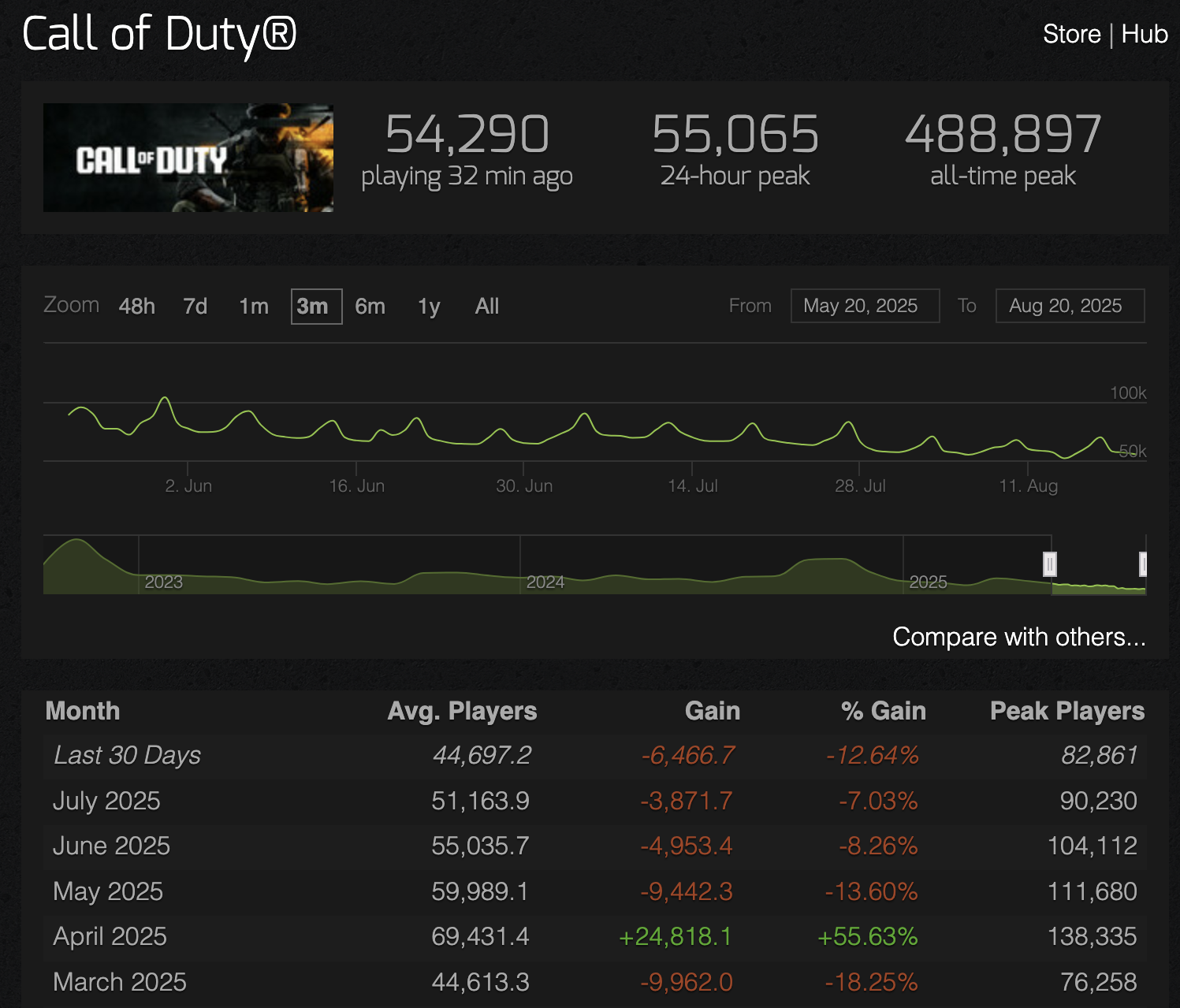Click the -13.60% gain percentage
Image resolution: width=1180 pixels, height=1008 pixels.
[872, 892]
